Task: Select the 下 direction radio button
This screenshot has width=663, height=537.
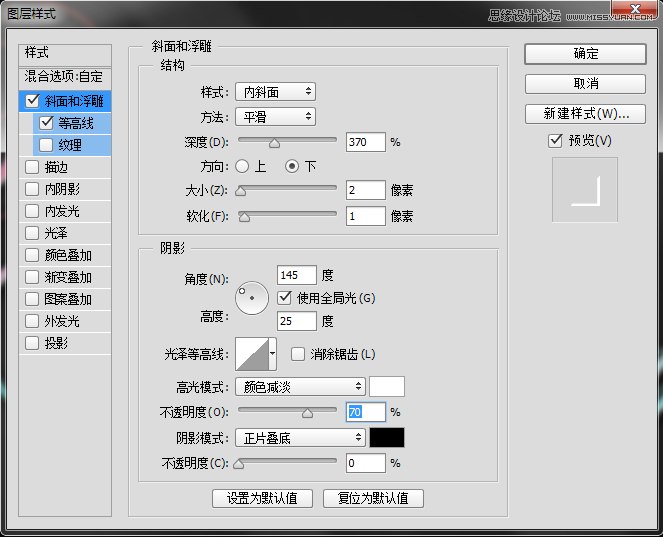Action: 292,166
